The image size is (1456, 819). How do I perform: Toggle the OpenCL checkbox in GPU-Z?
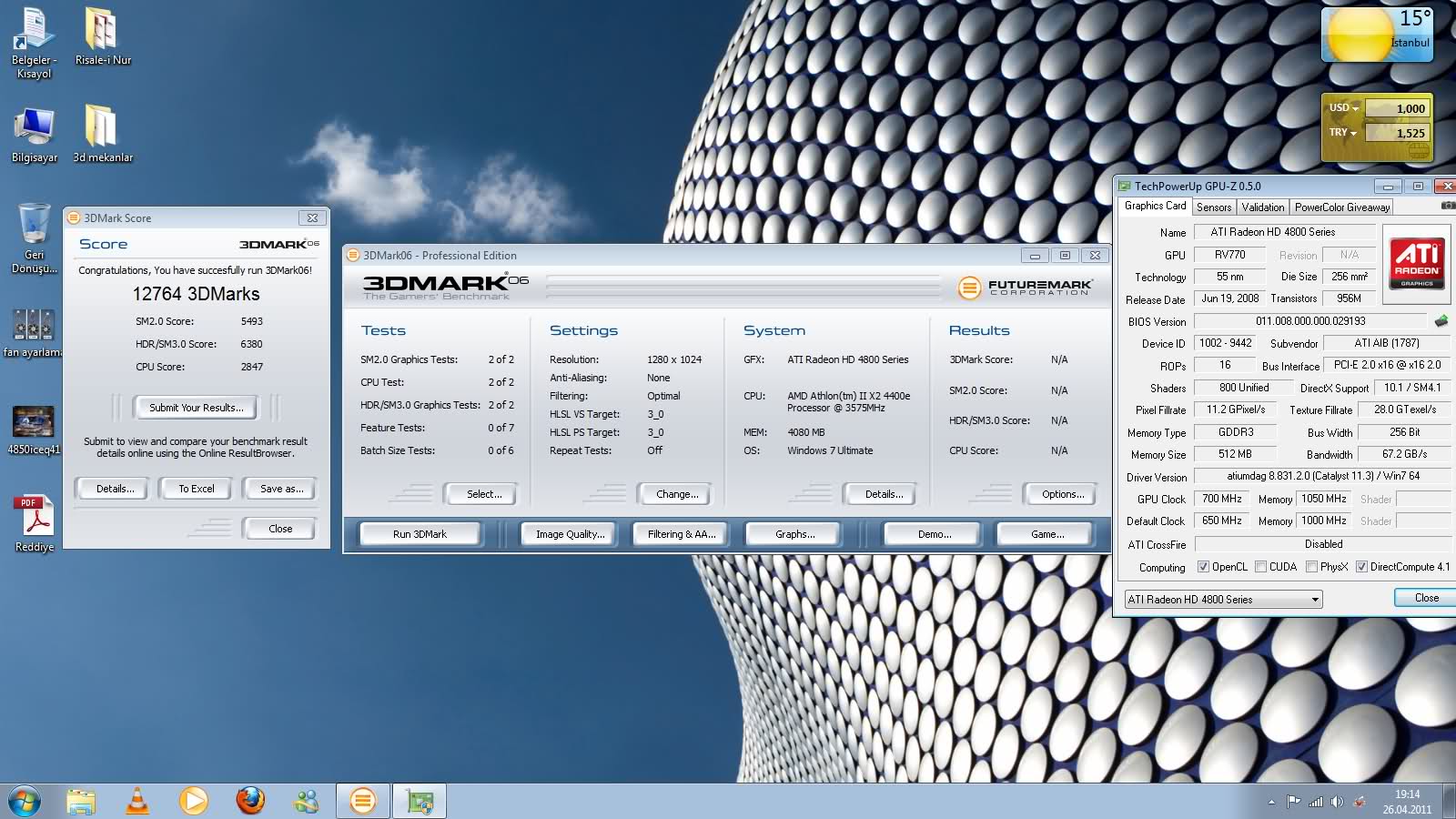click(1203, 567)
